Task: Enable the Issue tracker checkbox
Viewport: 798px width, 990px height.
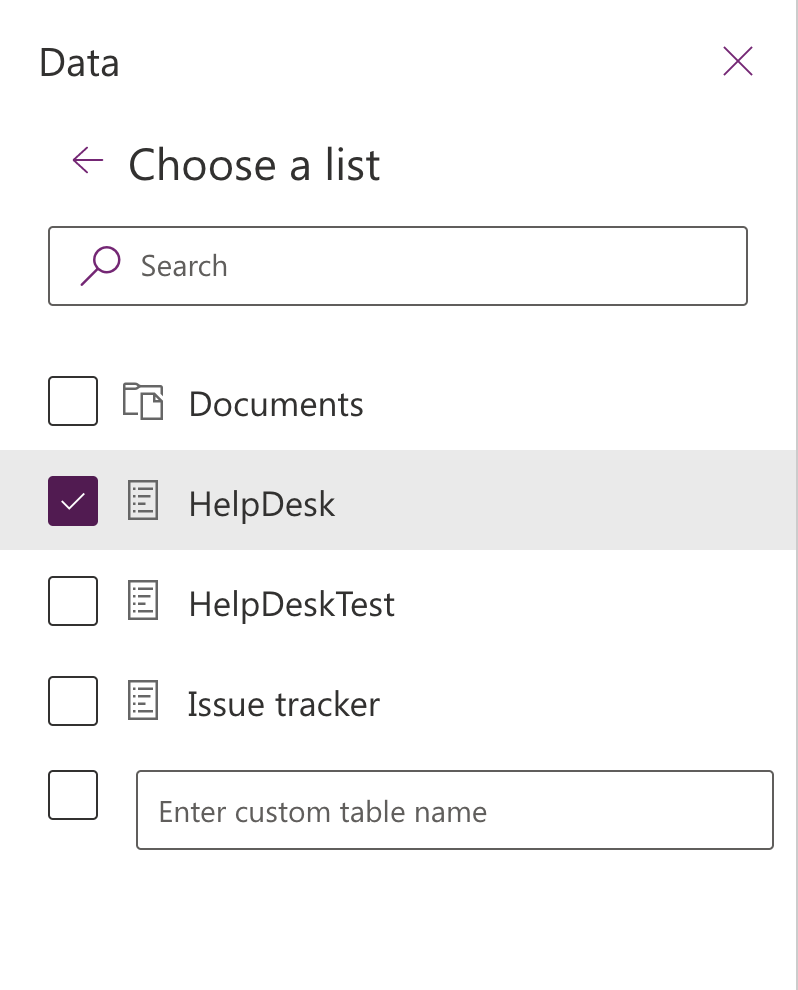Action: tap(73, 701)
